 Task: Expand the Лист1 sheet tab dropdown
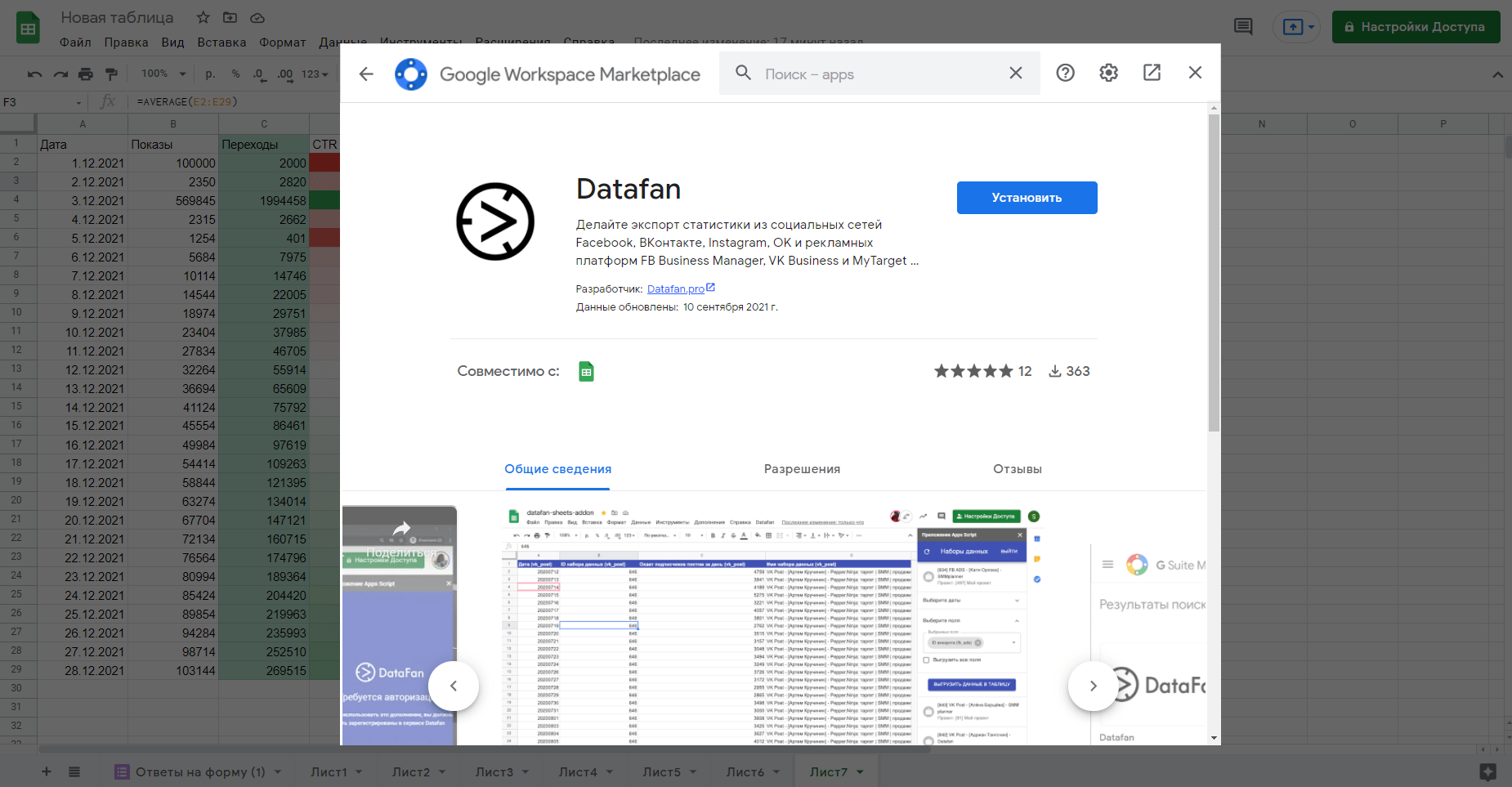[359, 772]
